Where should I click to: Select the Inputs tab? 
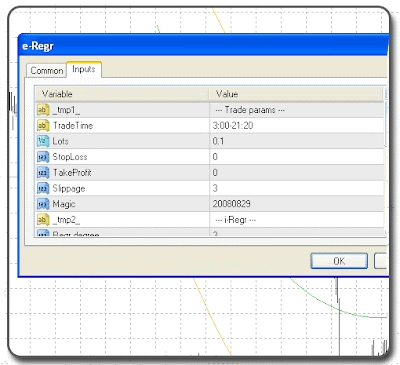pyautogui.click(x=84, y=69)
